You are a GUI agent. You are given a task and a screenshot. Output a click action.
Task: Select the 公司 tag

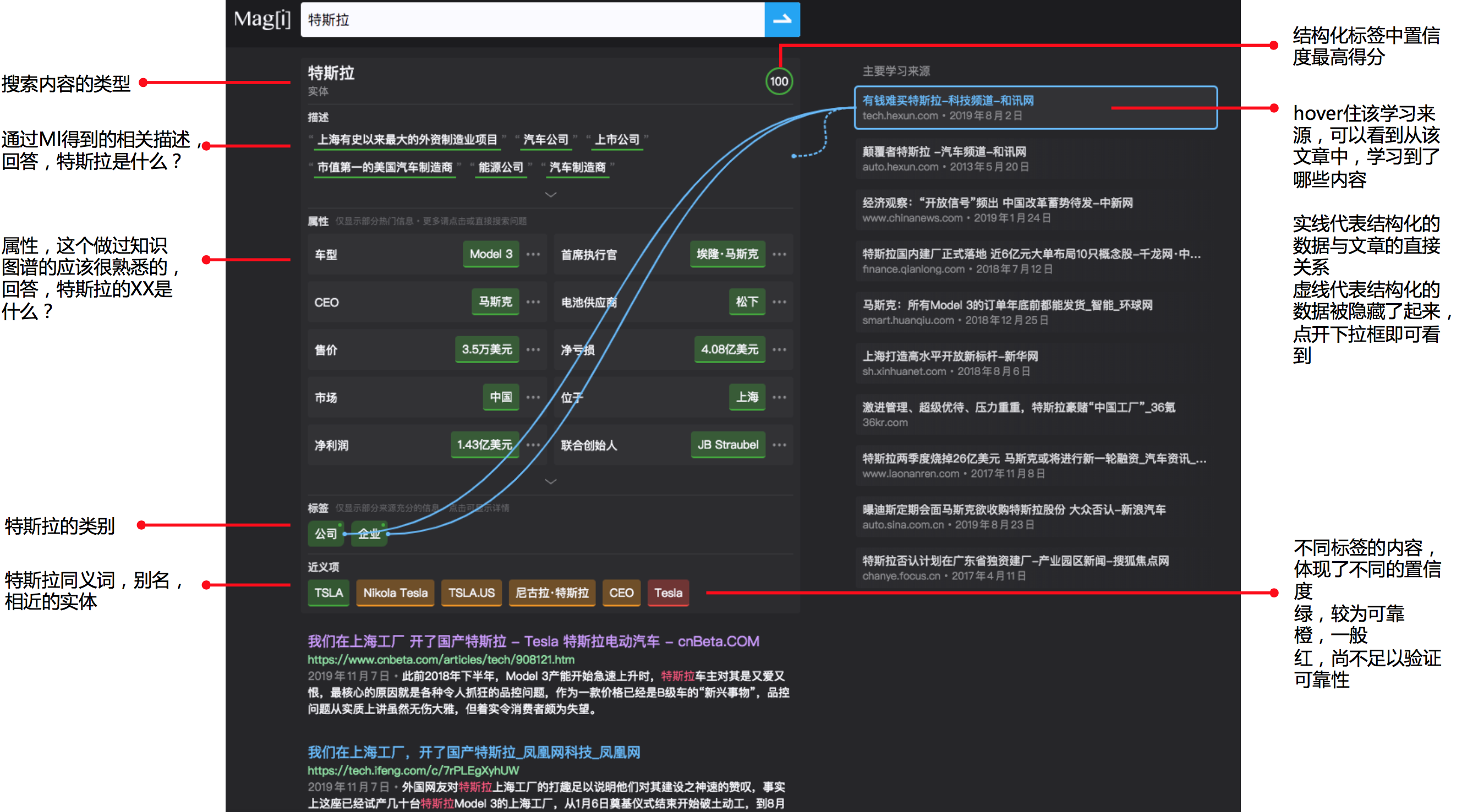(x=325, y=534)
